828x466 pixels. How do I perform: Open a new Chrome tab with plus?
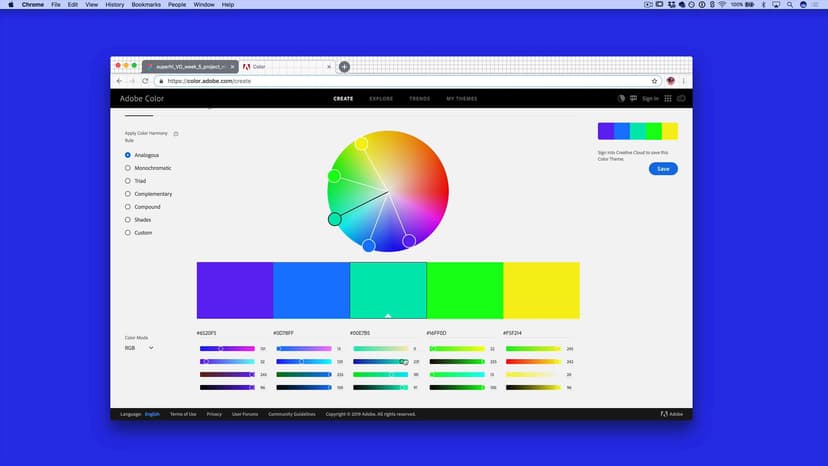click(x=344, y=67)
